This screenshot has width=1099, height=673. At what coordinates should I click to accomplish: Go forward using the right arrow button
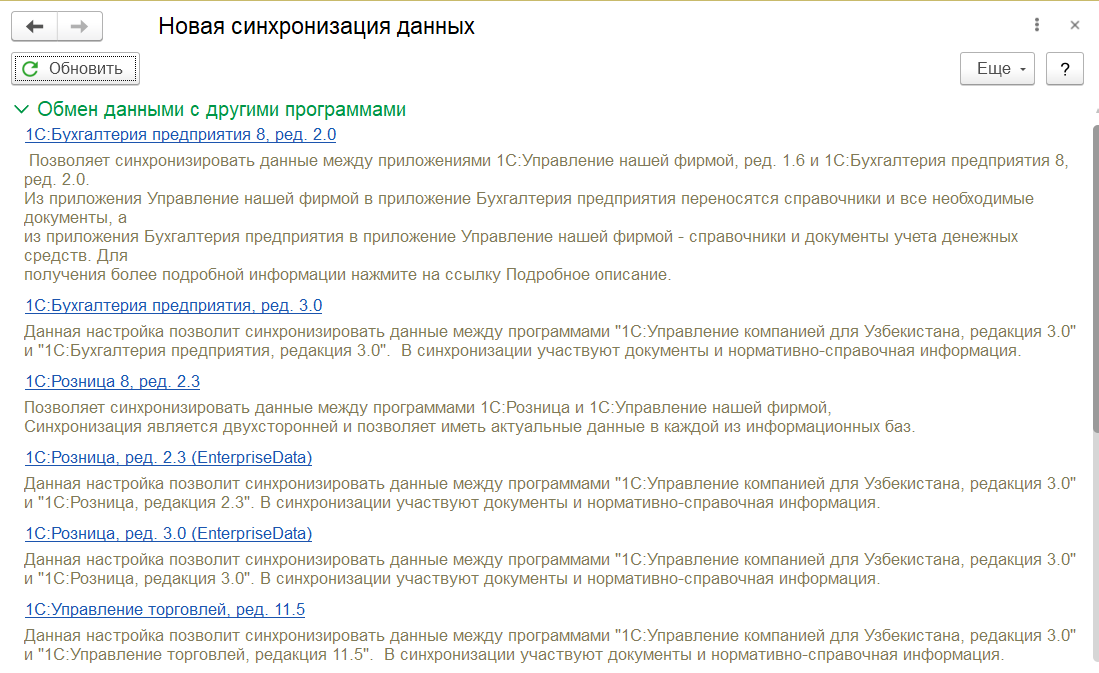coord(79,26)
